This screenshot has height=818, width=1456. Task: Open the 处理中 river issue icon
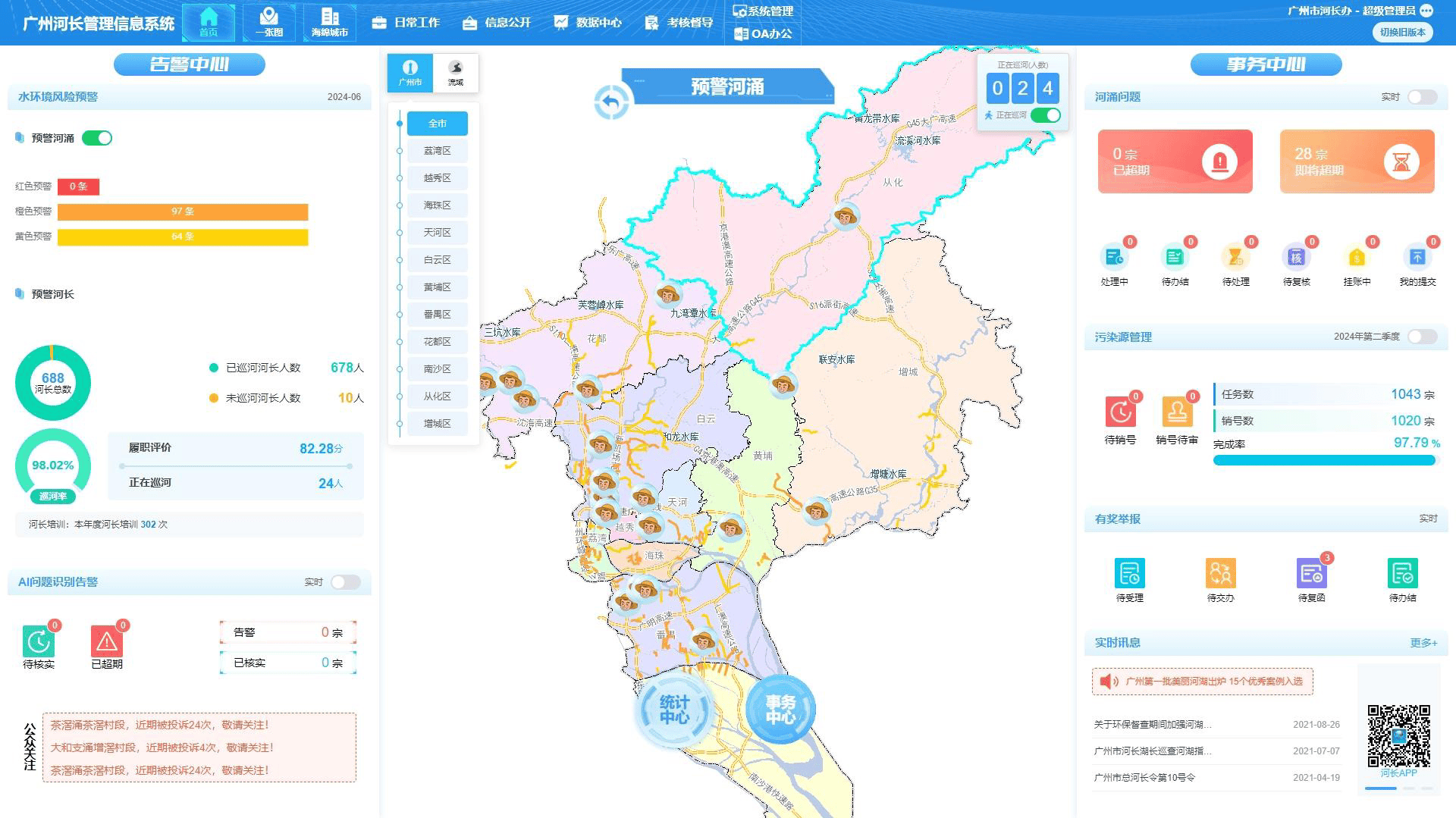pyautogui.click(x=1114, y=258)
